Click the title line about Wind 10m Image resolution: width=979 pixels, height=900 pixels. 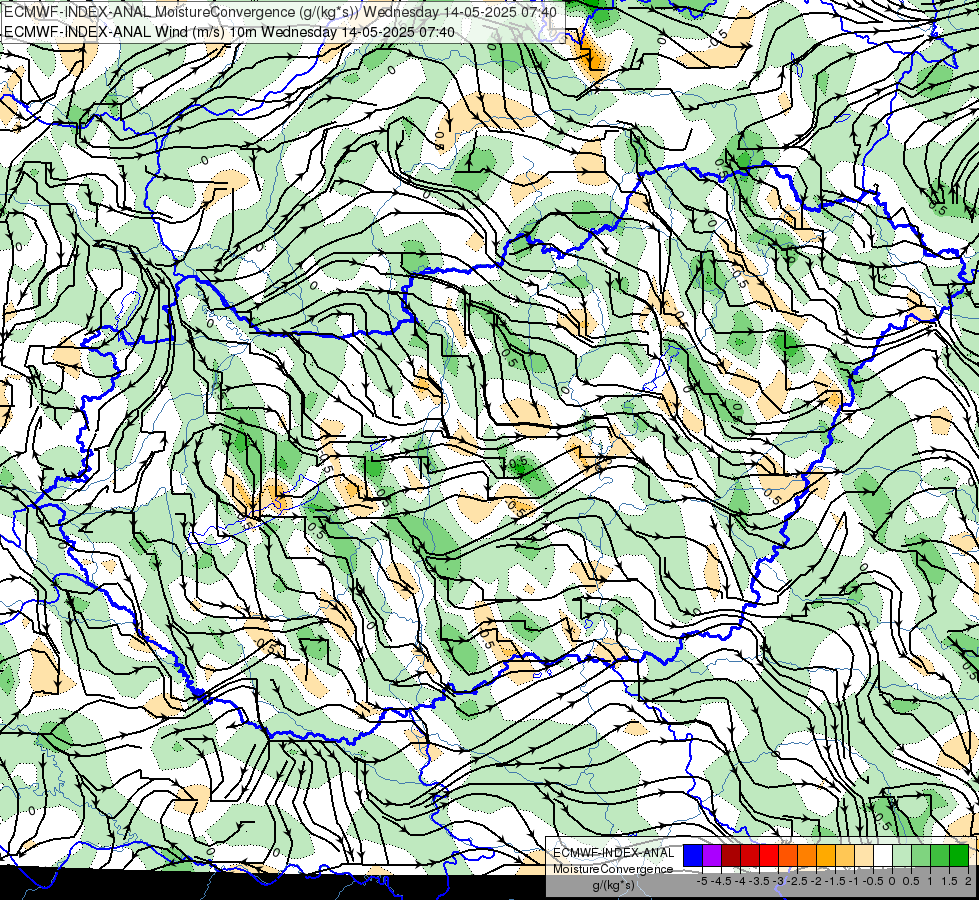click(x=229, y=31)
